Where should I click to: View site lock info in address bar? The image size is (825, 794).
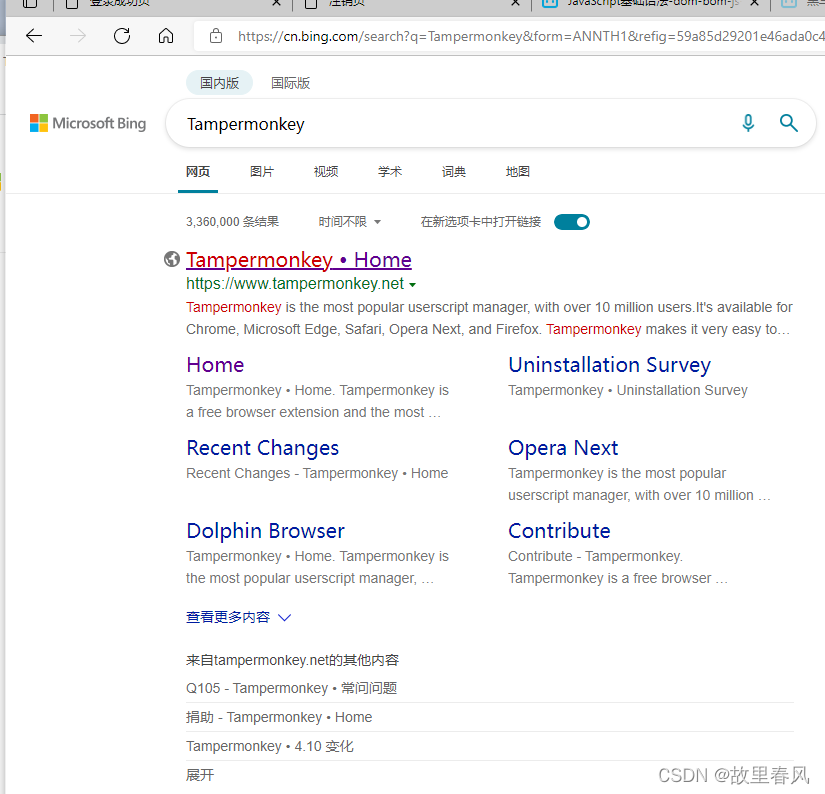pyautogui.click(x=216, y=36)
